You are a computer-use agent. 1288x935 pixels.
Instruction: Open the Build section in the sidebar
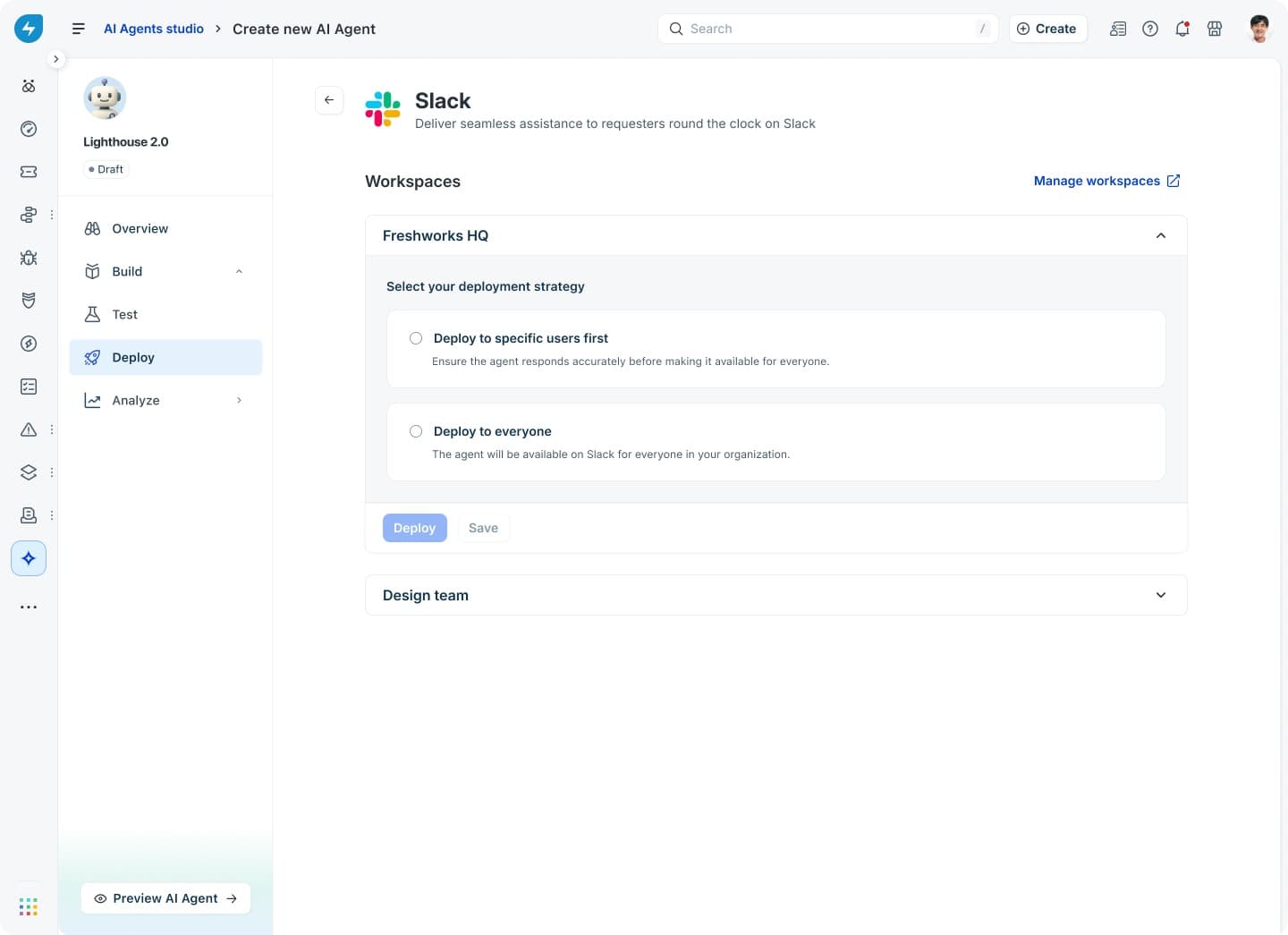click(x=165, y=271)
